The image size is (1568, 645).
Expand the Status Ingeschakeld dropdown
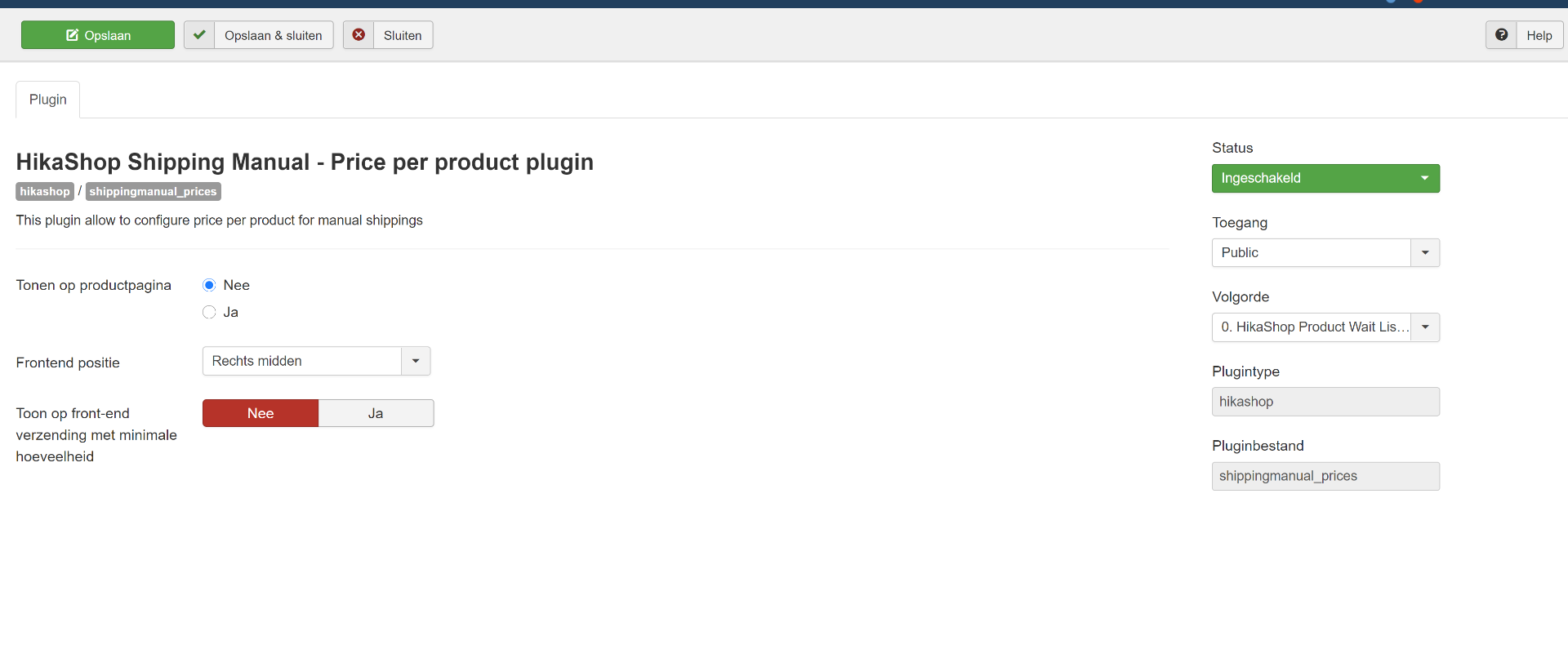pos(1325,178)
